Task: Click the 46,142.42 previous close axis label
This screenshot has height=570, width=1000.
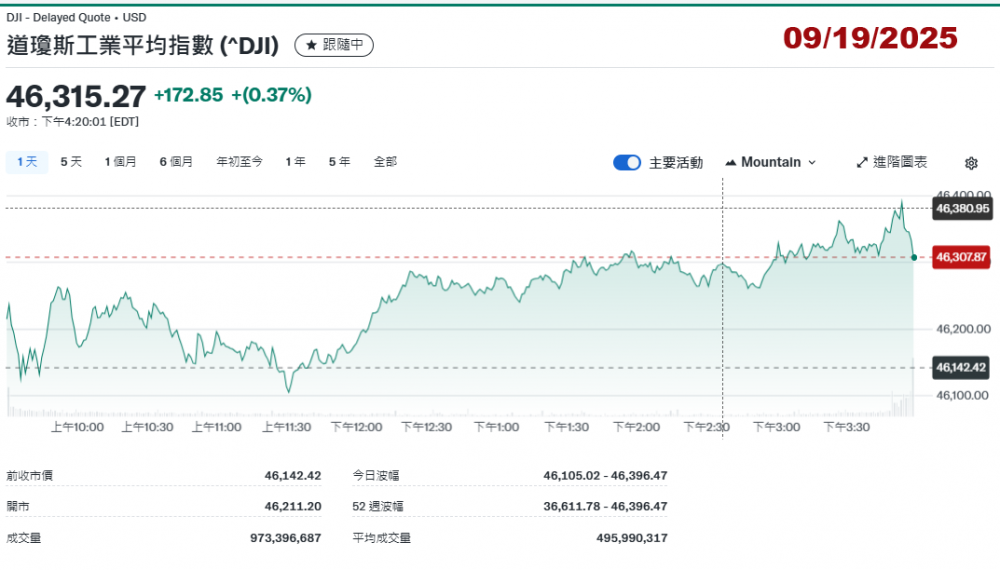Action: click(962, 367)
